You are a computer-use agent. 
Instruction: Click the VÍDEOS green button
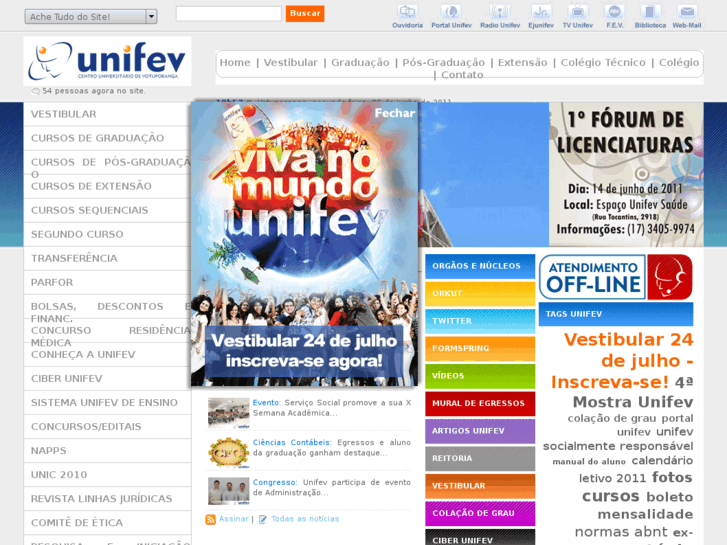(x=480, y=376)
